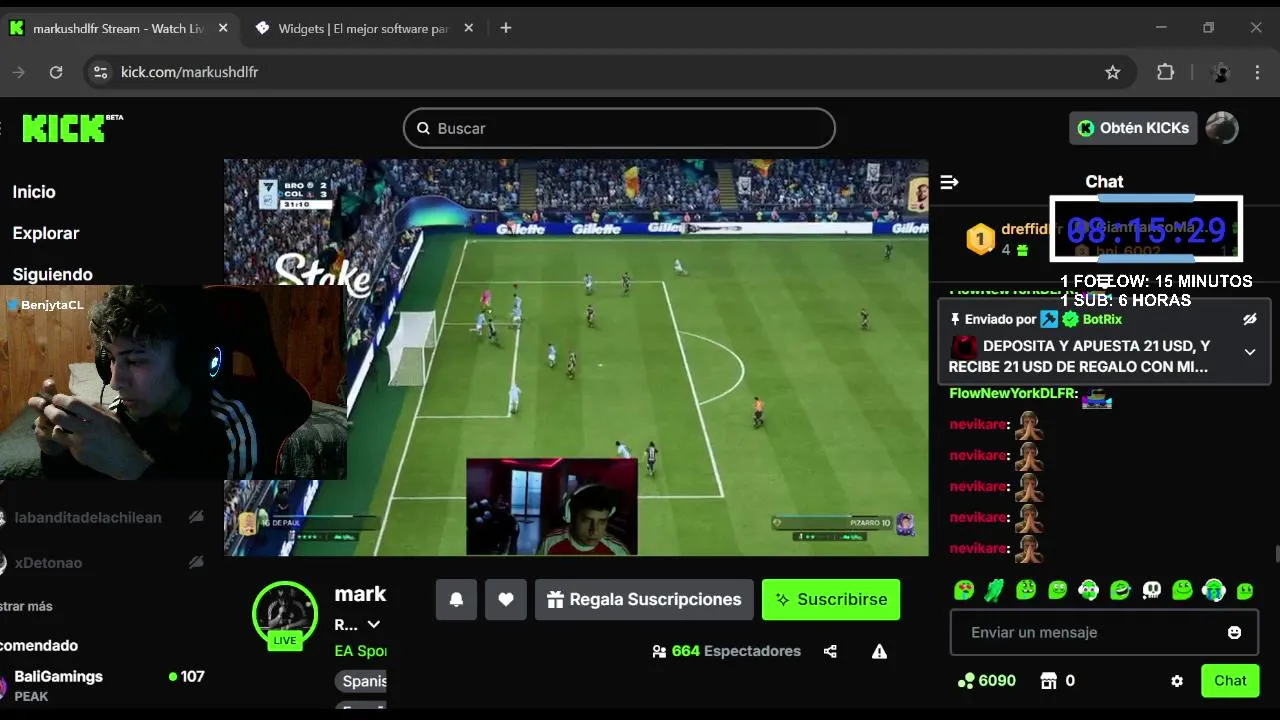The height and width of the screenshot is (720, 1280).
Task: Click the stream video player
Action: [576, 357]
